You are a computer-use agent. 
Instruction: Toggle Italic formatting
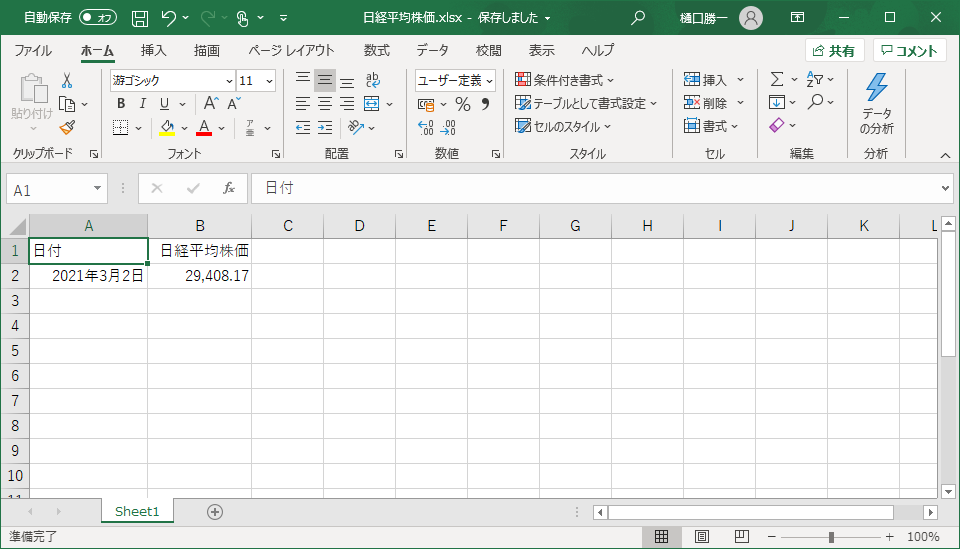[x=143, y=103]
